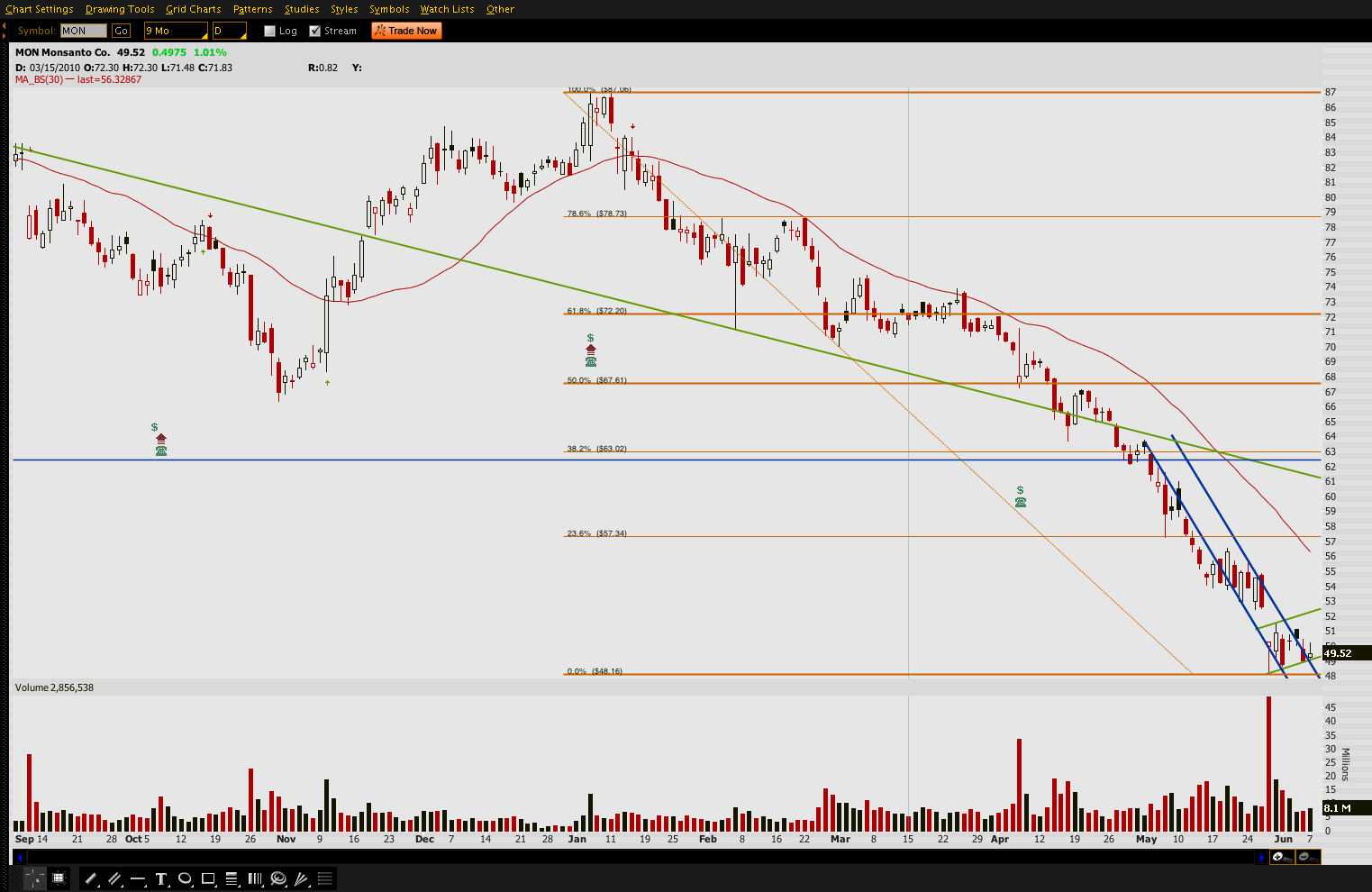Click the Go button next to symbol
The height and width of the screenshot is (892, 1372).
[121, 31]
